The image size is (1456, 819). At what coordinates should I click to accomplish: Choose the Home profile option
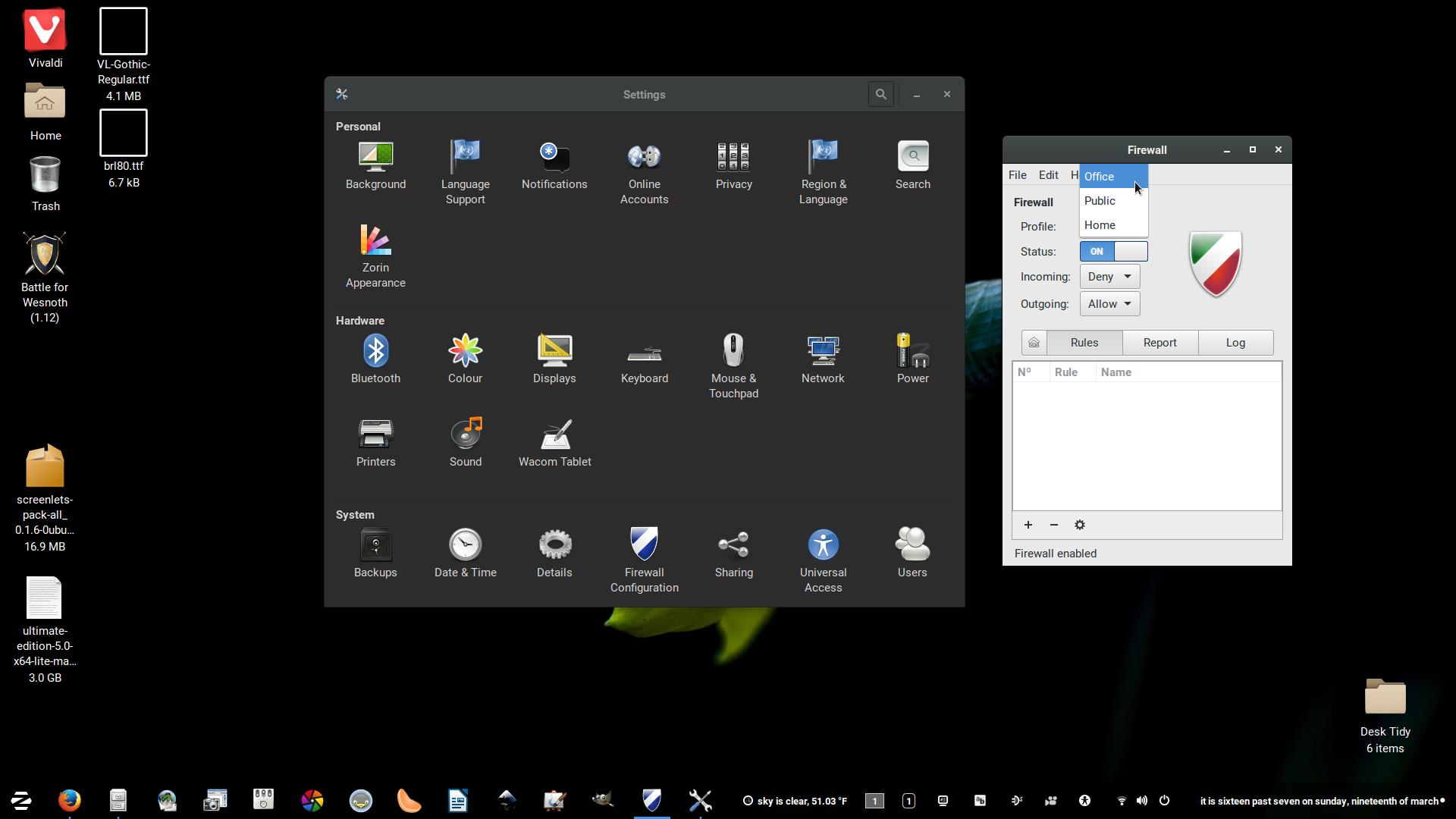pyautogui.click(x=1100, y=225)
